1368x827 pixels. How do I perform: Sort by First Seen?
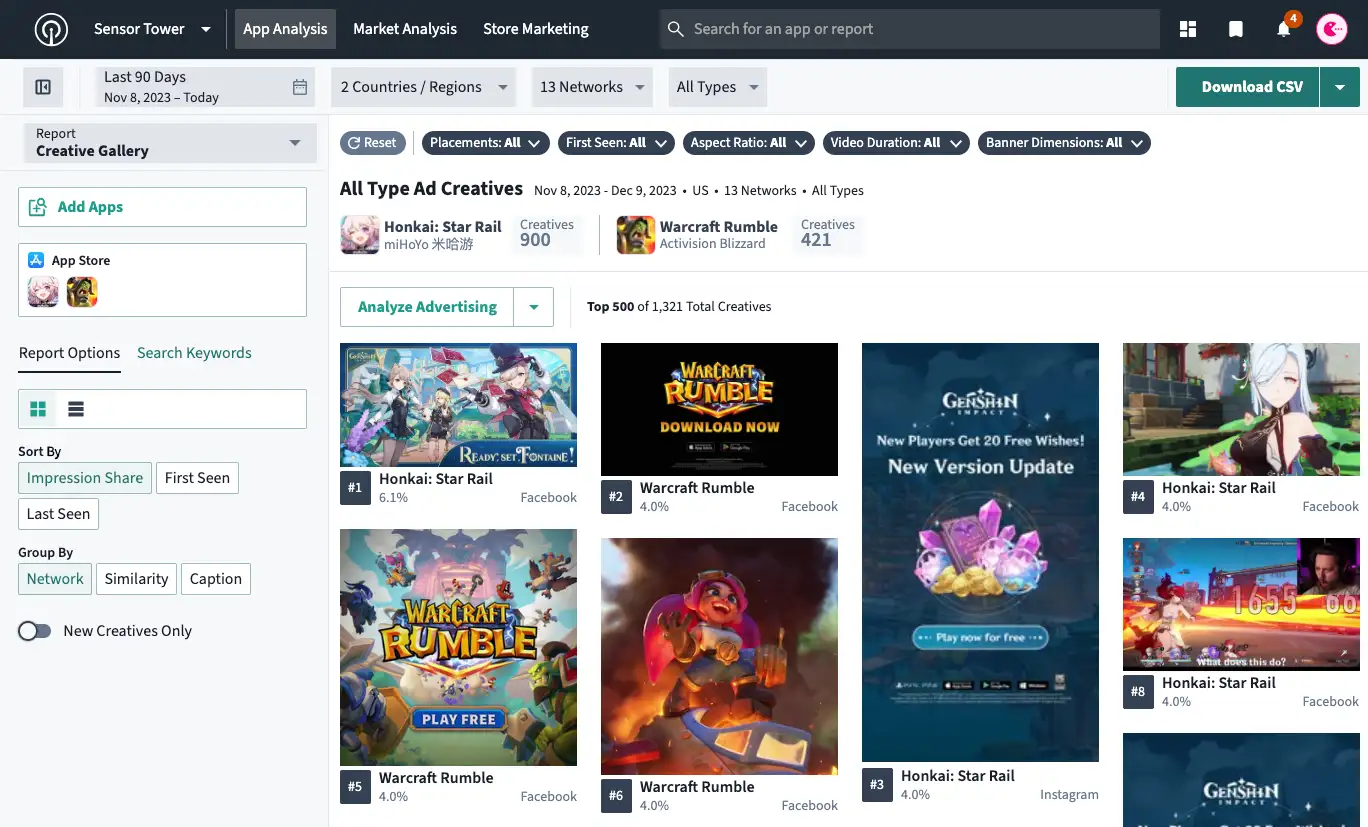(197, 478)
